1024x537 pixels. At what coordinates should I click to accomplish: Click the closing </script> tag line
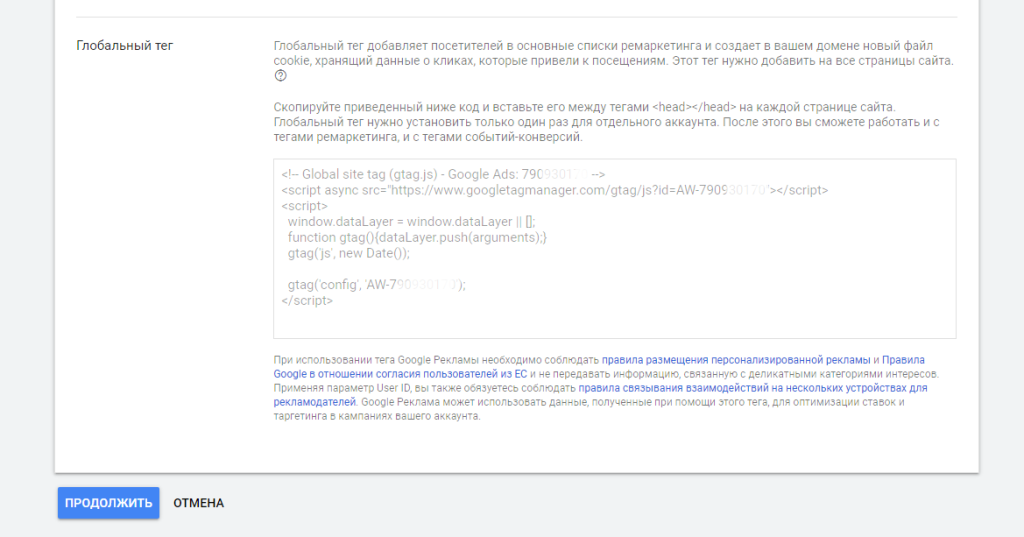(x=307, y=300)
